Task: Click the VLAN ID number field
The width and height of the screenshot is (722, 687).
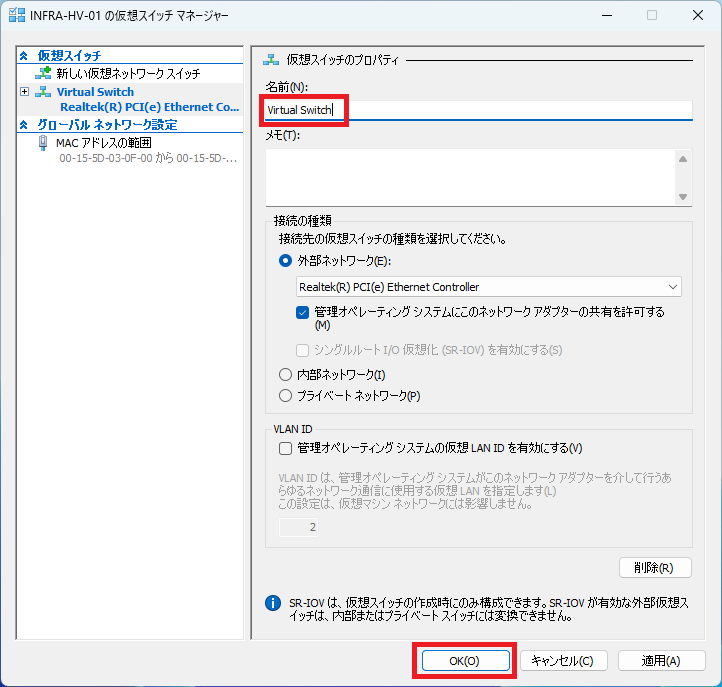Action: pos(298,527)
